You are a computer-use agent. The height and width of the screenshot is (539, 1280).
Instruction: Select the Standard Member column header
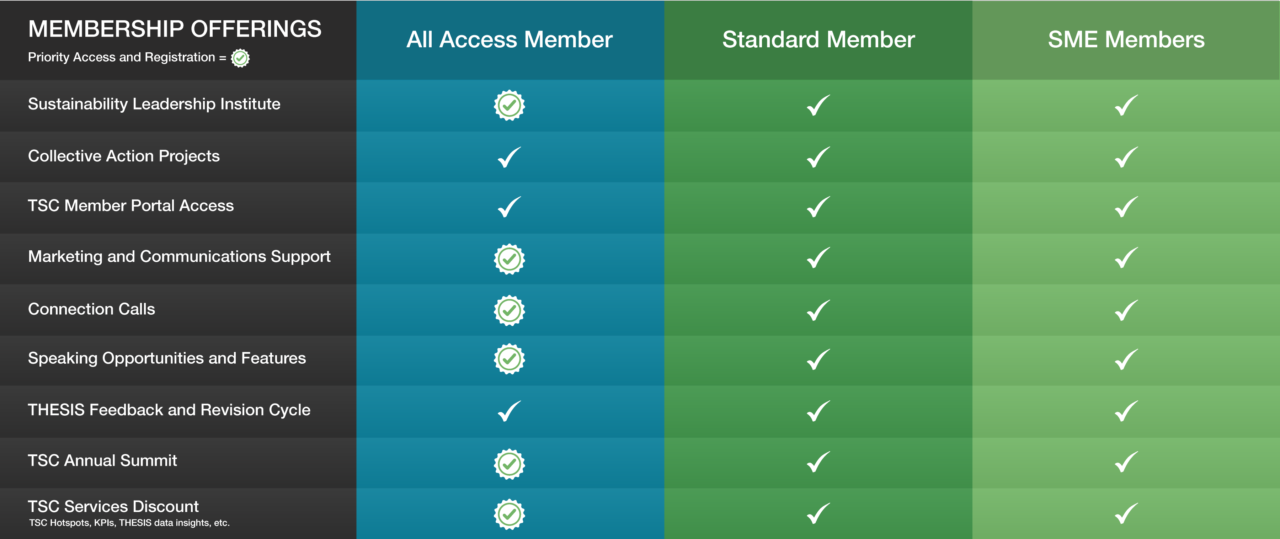click(819, 40)
